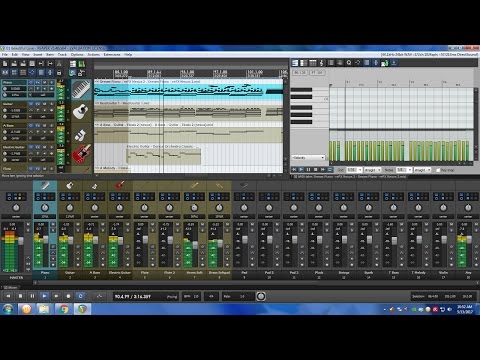The height and width of the screenshot is (360, 480).
Task: Open the Options menu
Action: tap(77, 54)
